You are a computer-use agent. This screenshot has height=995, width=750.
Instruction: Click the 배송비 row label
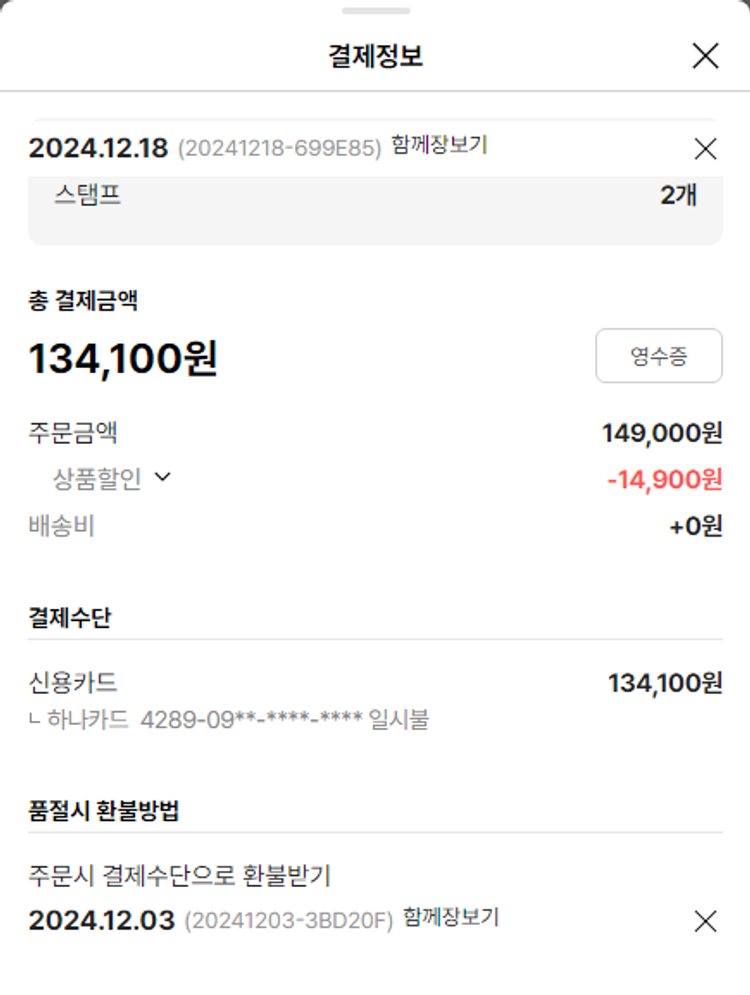(62, 526)
